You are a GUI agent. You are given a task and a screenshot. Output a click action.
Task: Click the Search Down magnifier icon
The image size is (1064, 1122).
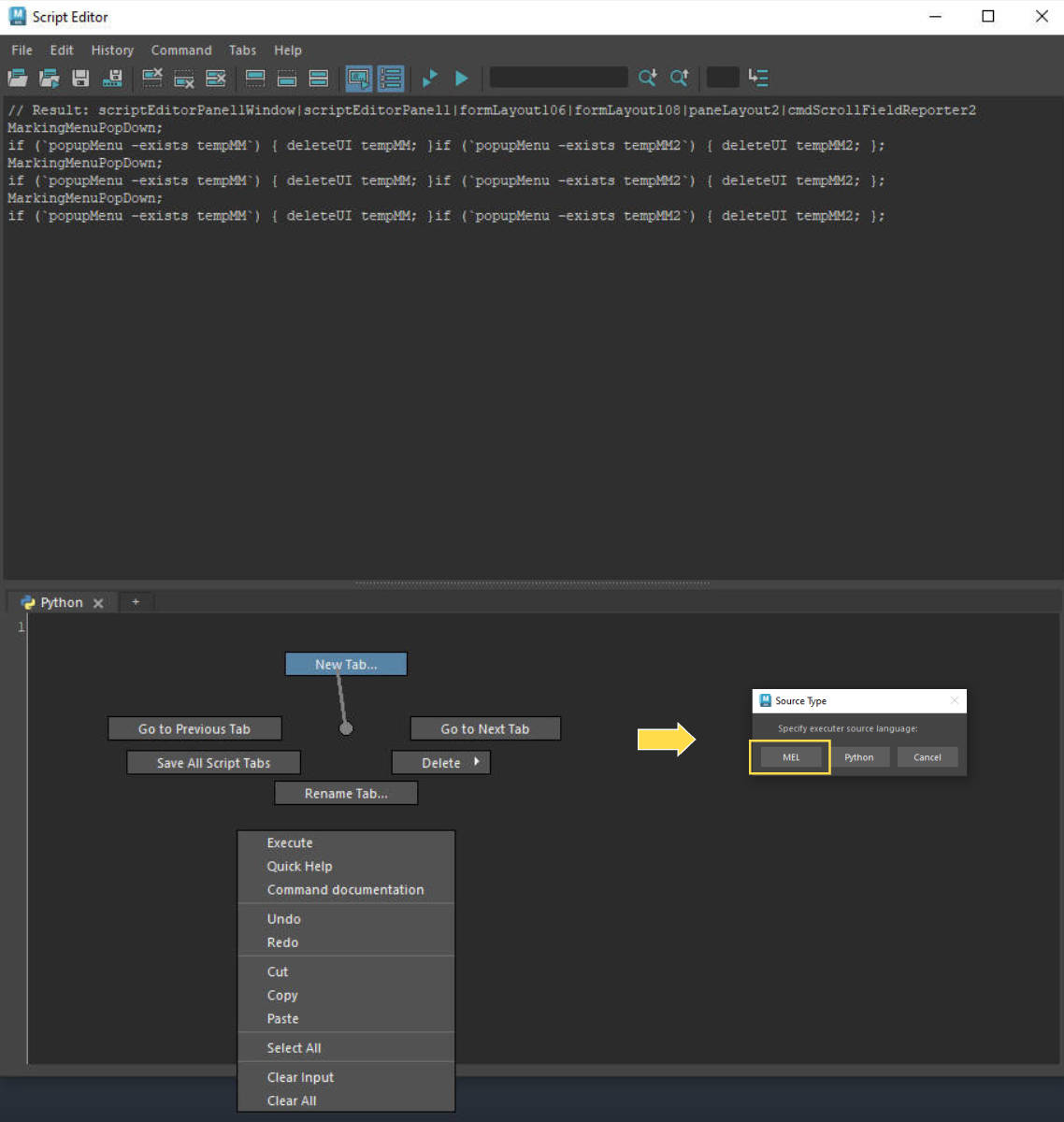(x=647, y=78)
